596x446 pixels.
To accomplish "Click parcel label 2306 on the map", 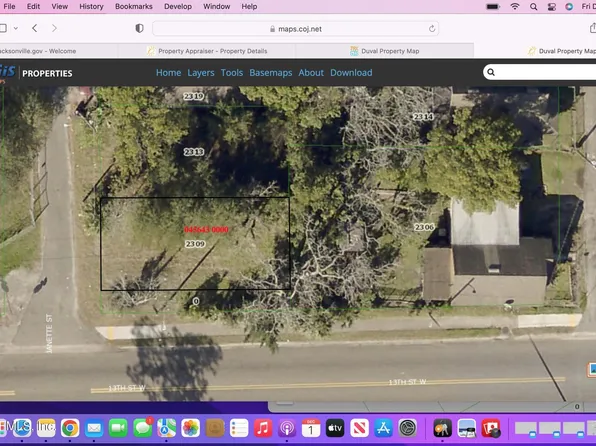I will (x=424, y=227).
